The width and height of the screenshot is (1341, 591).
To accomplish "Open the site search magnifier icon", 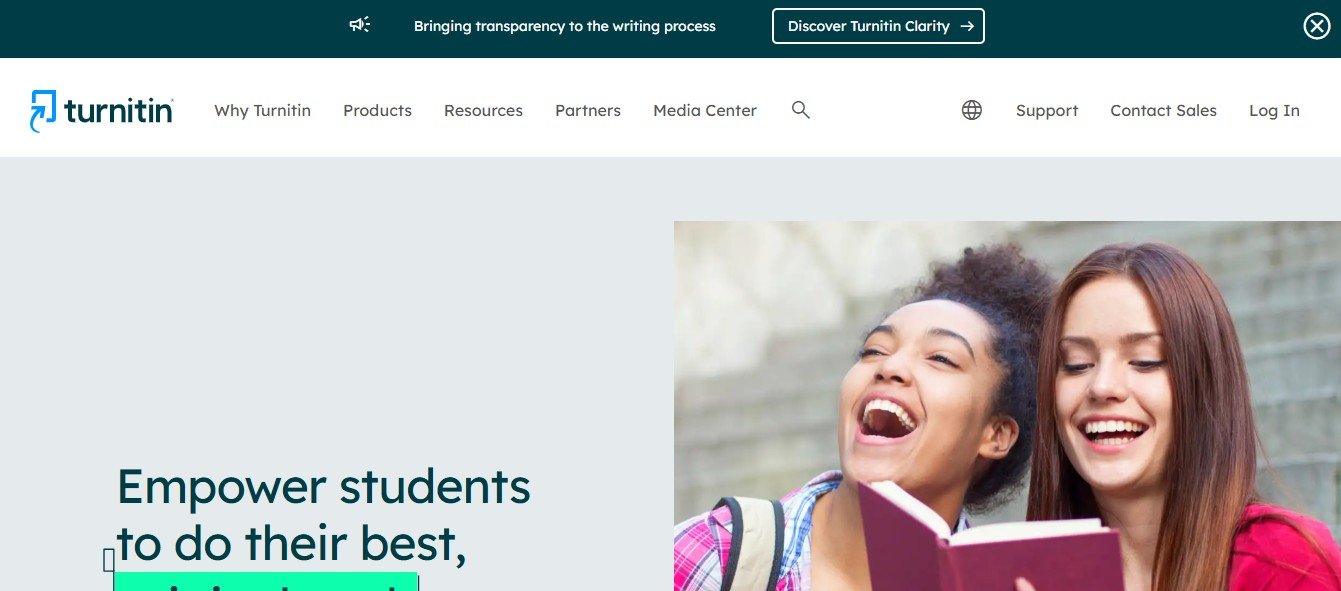I will [x=800, y=110].
